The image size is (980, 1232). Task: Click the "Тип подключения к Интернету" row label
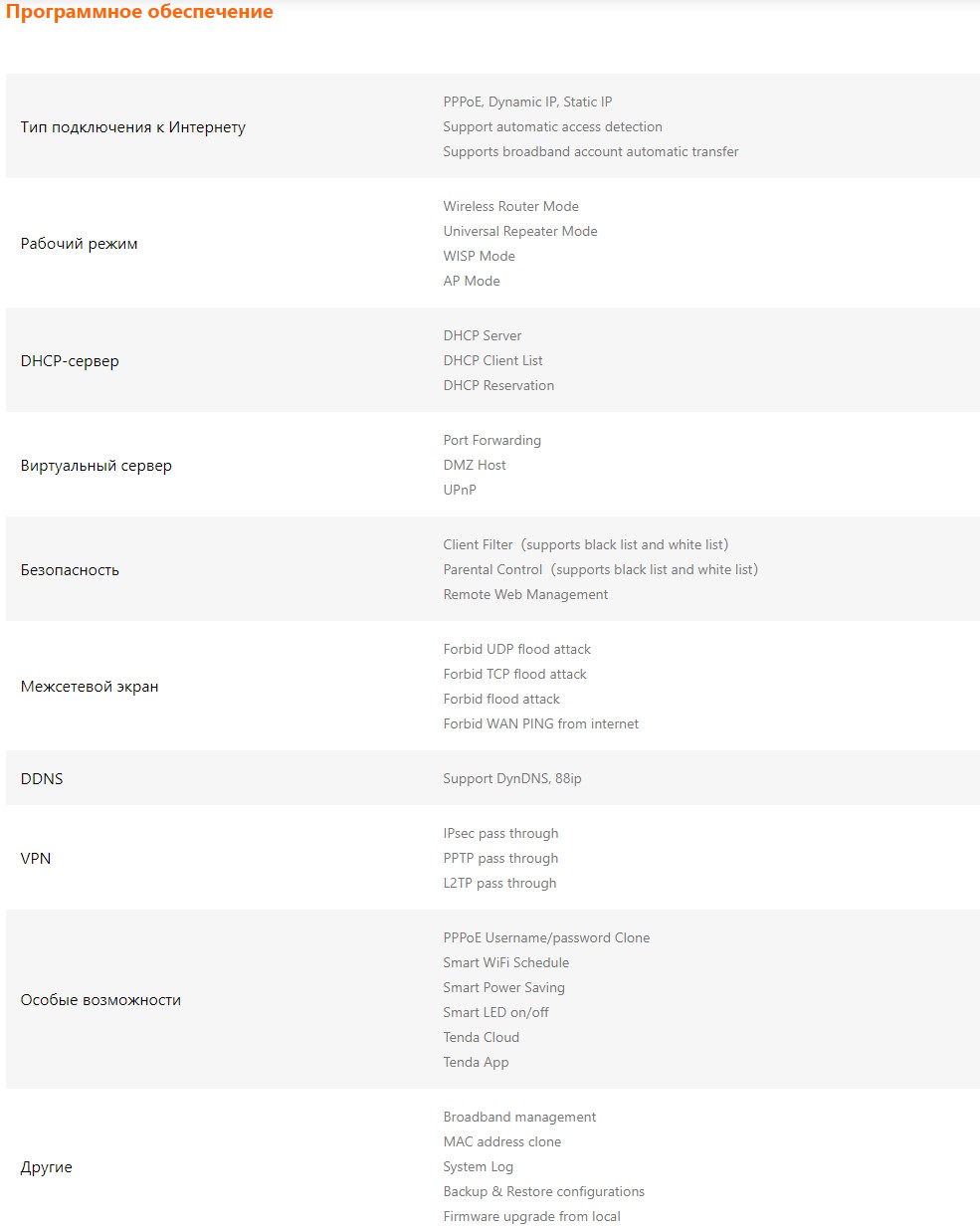click(x=132, y=127)
